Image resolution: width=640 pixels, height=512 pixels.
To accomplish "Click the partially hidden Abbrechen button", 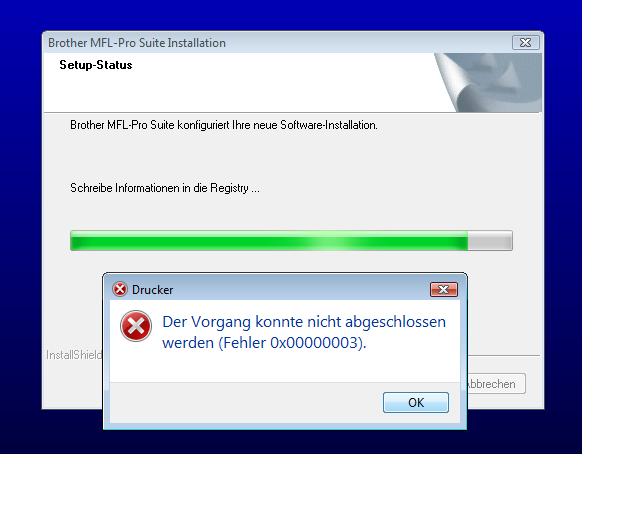I will click(496, 384).
